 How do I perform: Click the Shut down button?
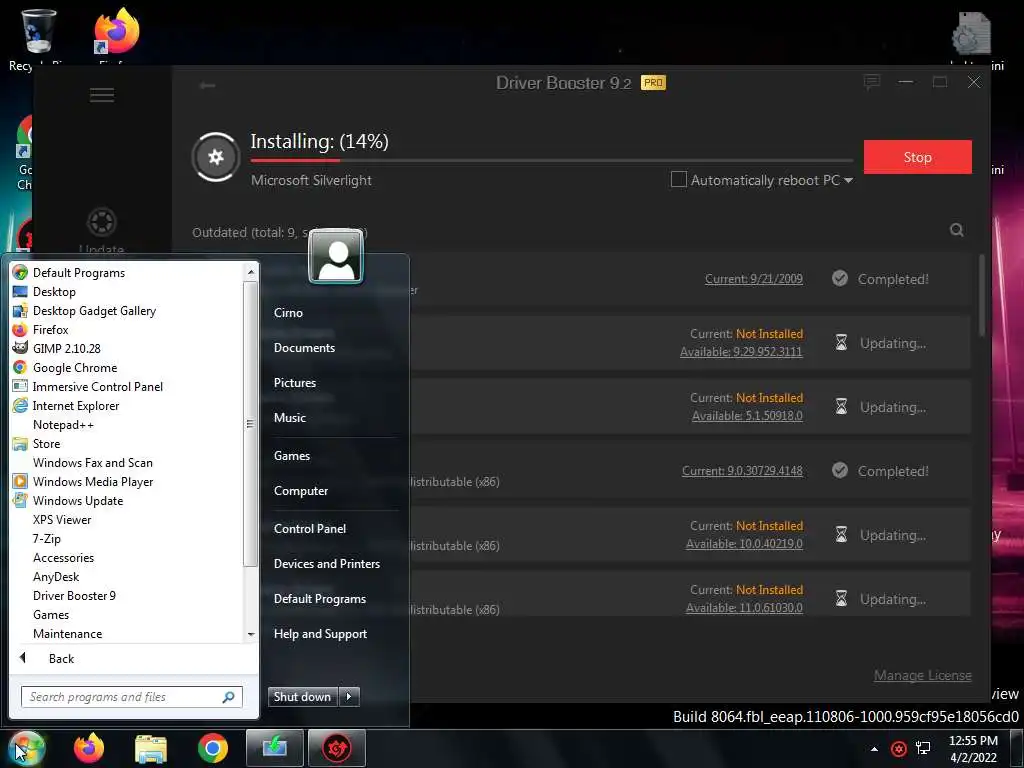coord(303,697)
